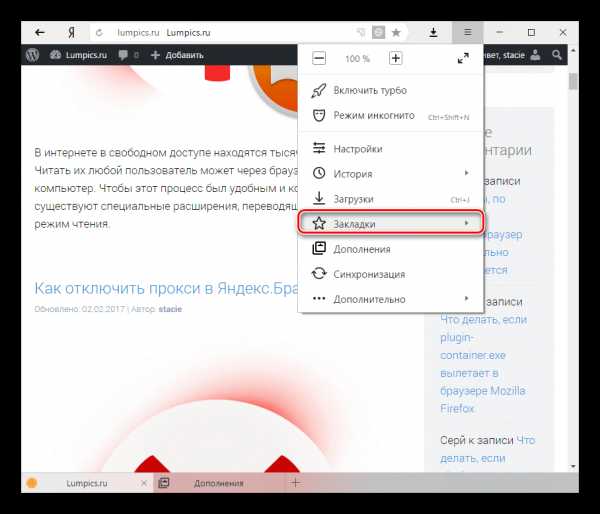Click the orange favicon of Lumpics.ru tab

[32, 483]
